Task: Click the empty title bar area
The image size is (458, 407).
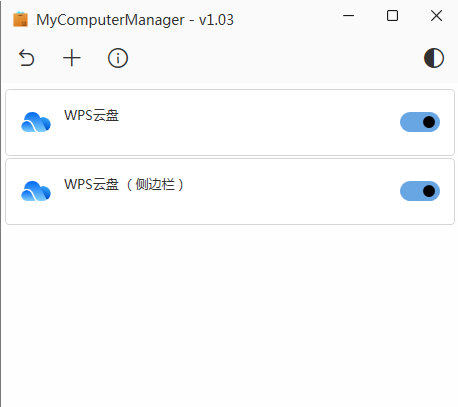Action: pyautogui.click(x=287, y=17)
